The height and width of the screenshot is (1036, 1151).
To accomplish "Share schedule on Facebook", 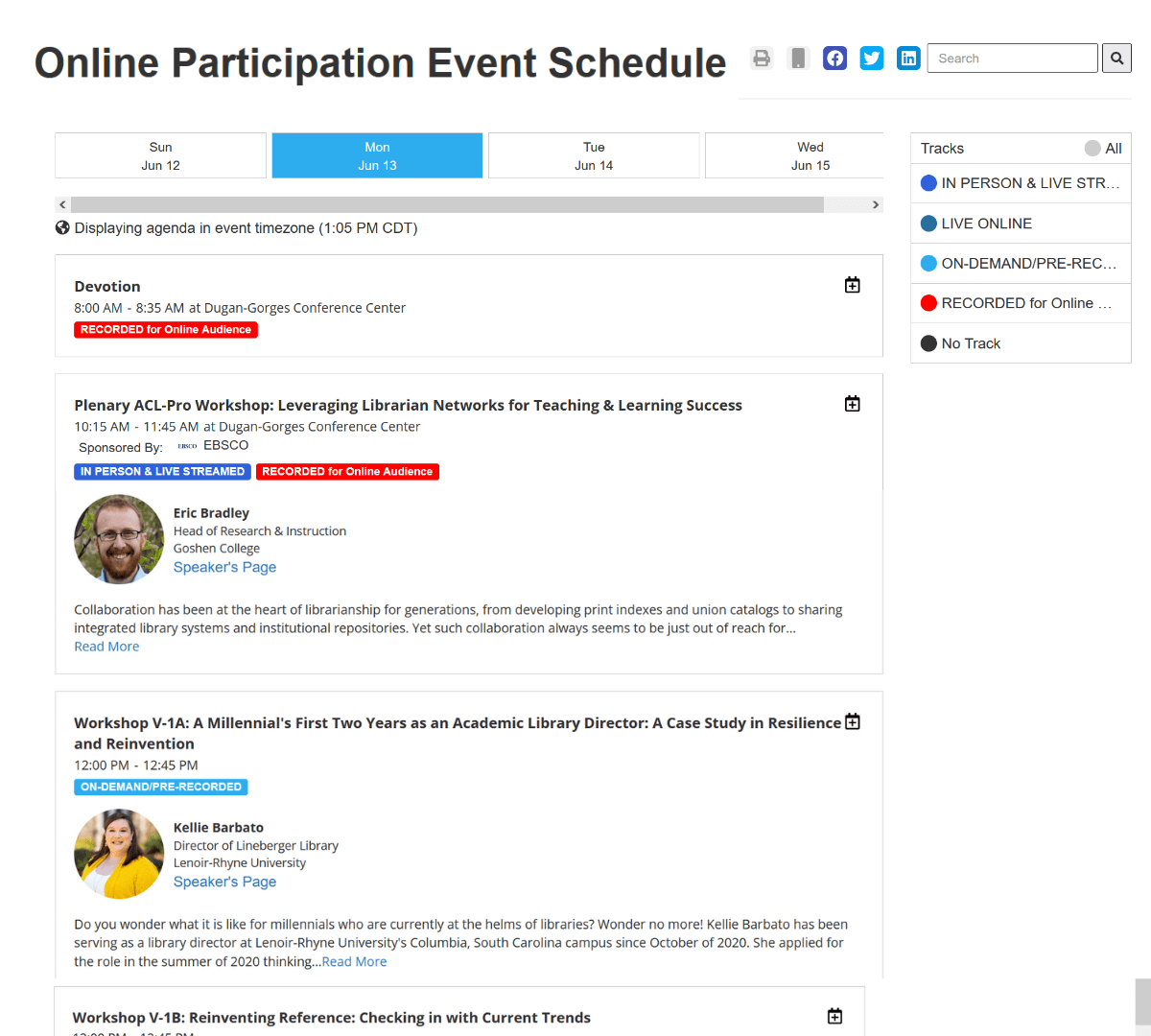I will (x=835, y=59).
